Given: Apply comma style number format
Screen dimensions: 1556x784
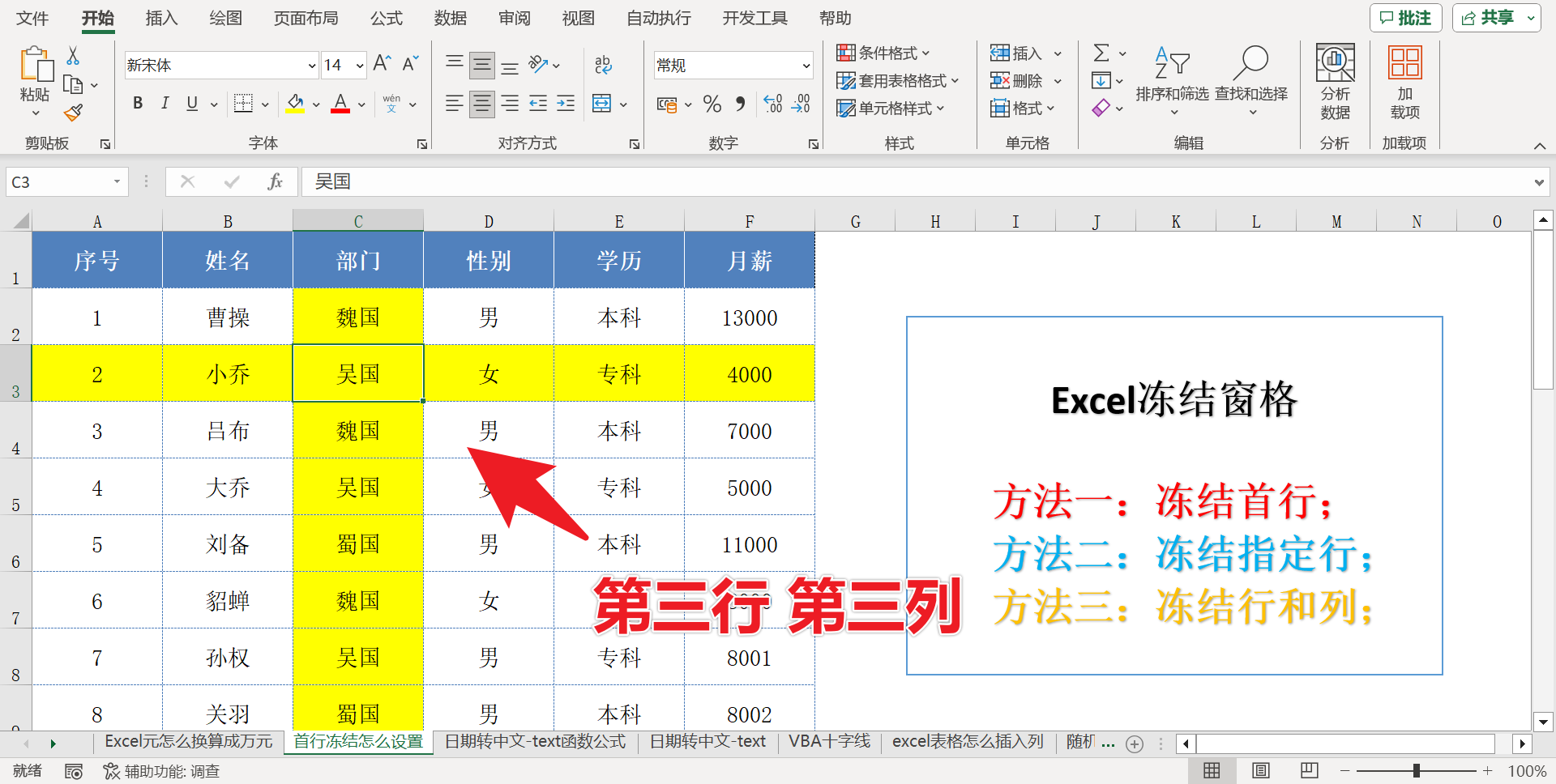Looking at the screenshot, I should click(740, 104).
